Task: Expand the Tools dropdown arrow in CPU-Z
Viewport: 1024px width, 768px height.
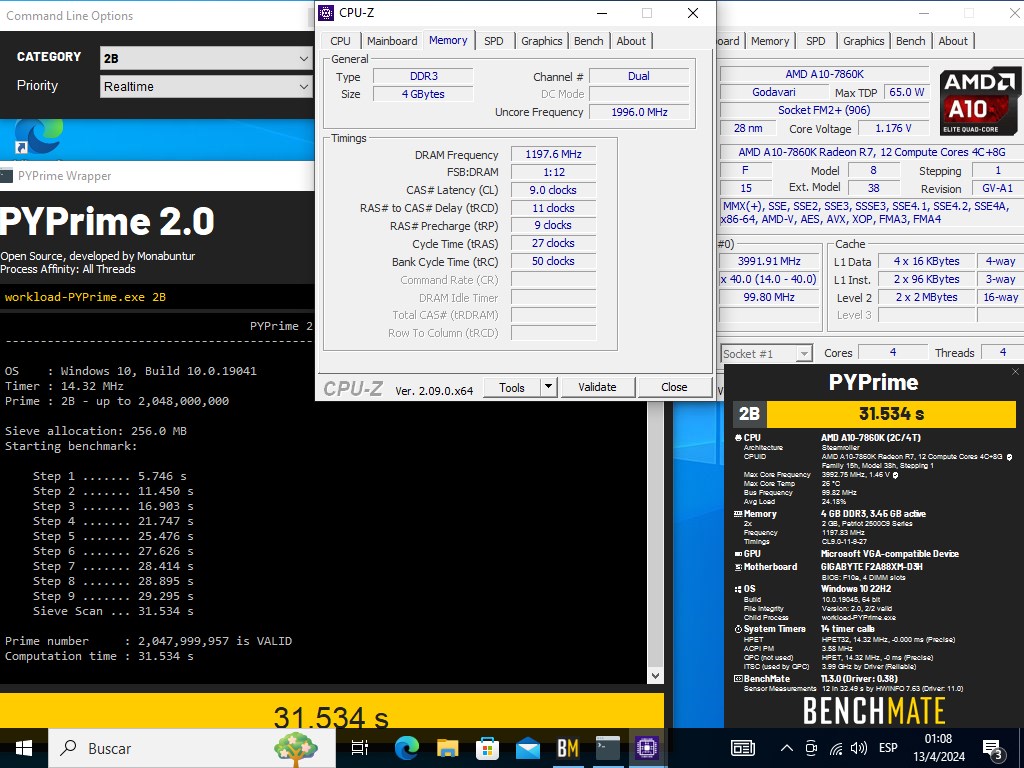Action: 549,387
